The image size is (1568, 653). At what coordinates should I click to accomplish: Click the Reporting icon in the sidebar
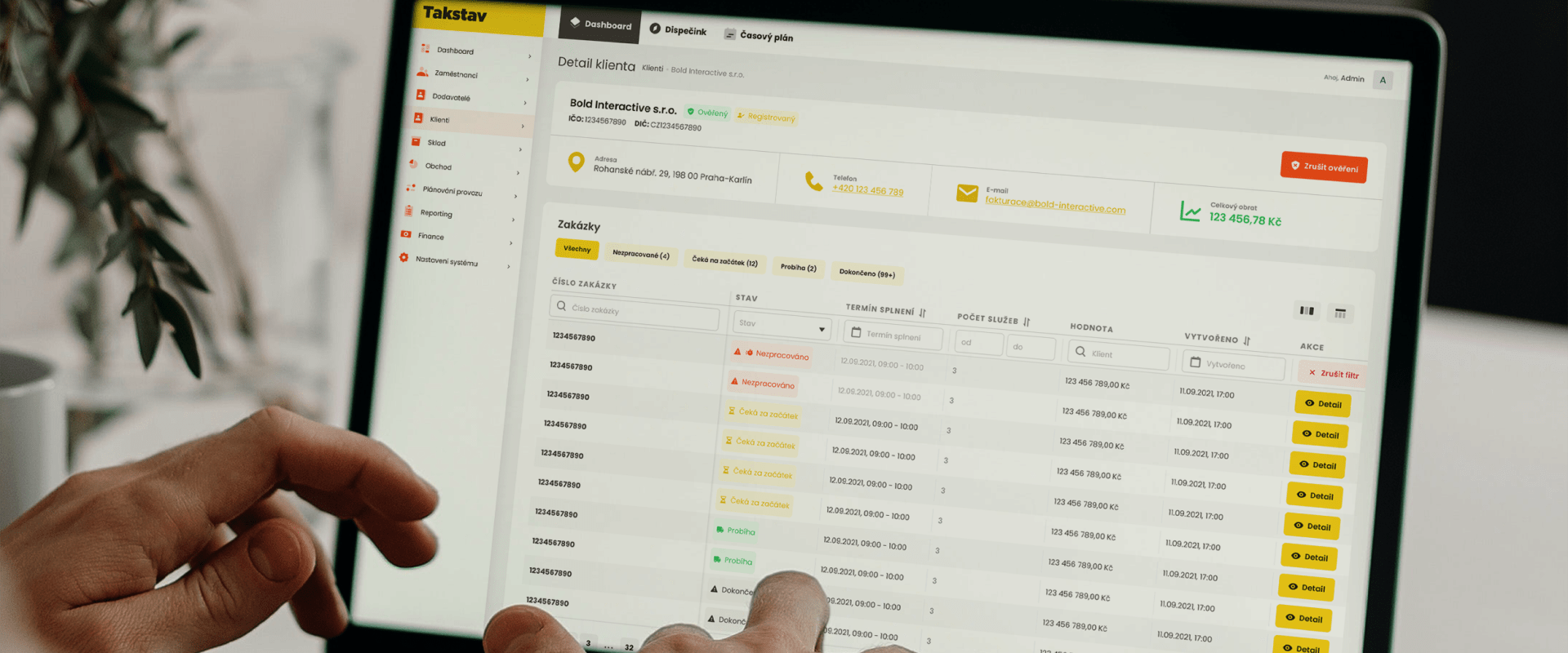pos(408,211)
